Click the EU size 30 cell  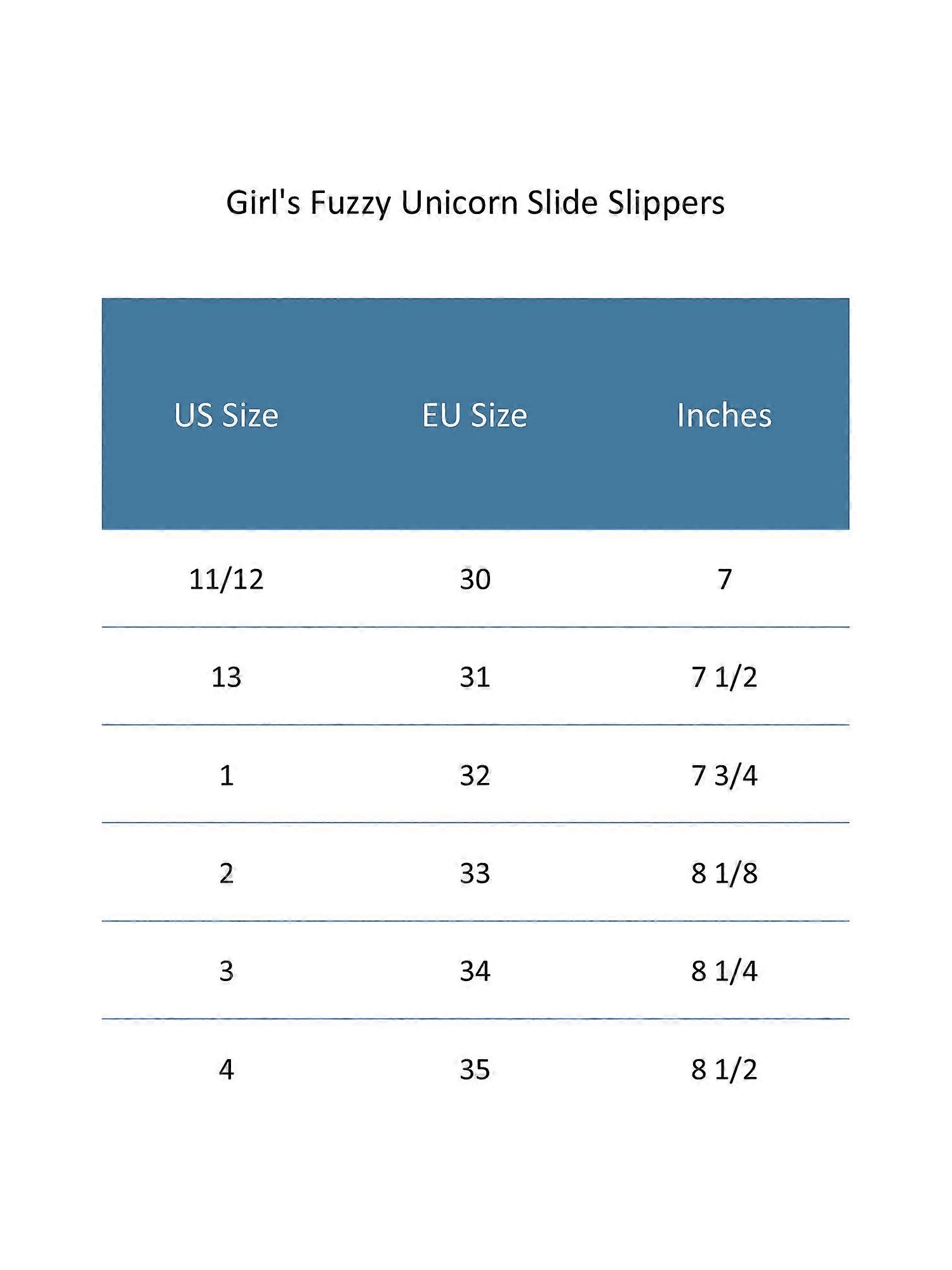(475, 579)
